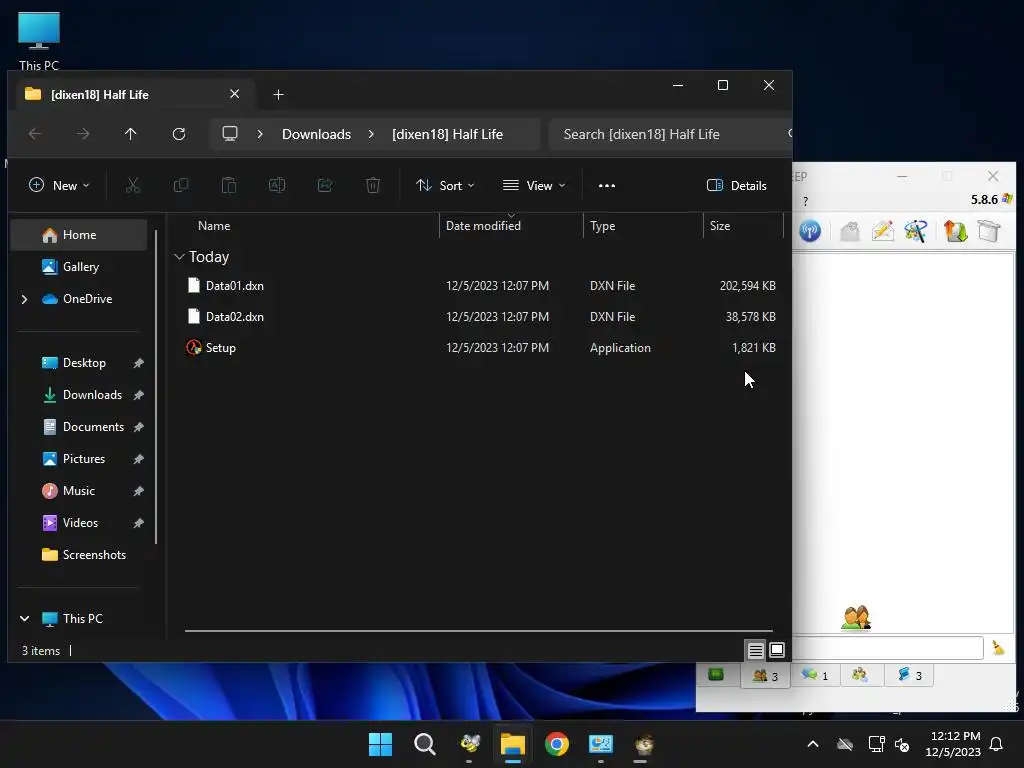Open taskbar Search
Image resolution: width=1024 pixels, height=768 pixels.
[x=424, y=744]
